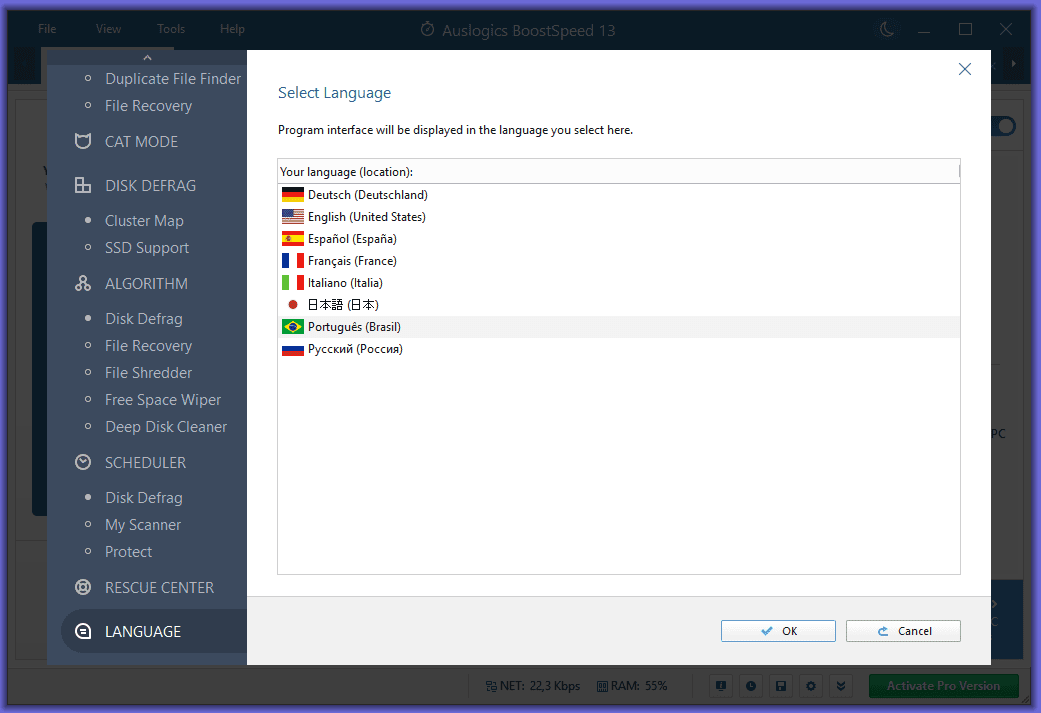Choose Русский (Россия) language
Screen dimensions: 1041x713
pos(619,349)
